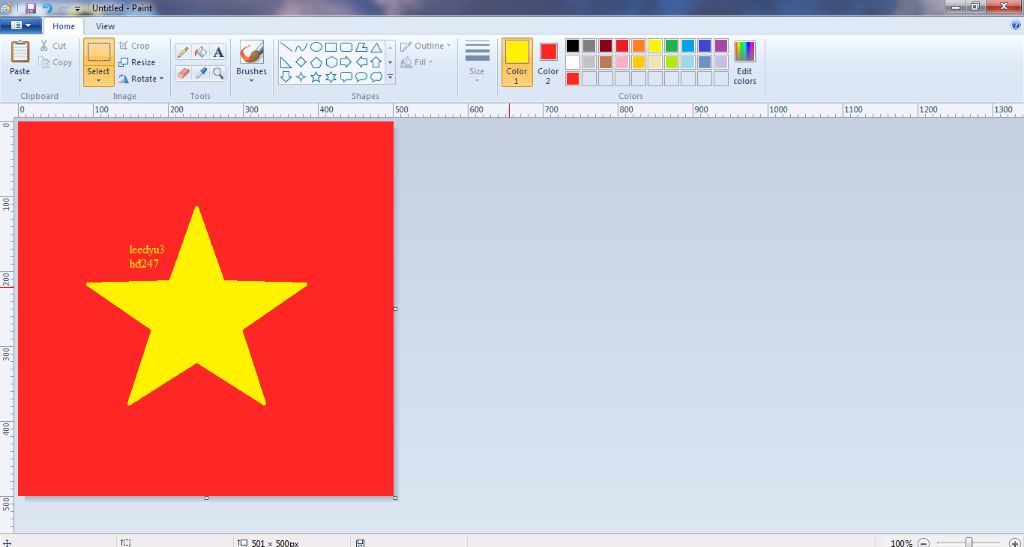Choose the Cloud callout shape
The image size is (1024, 547).
376,77
